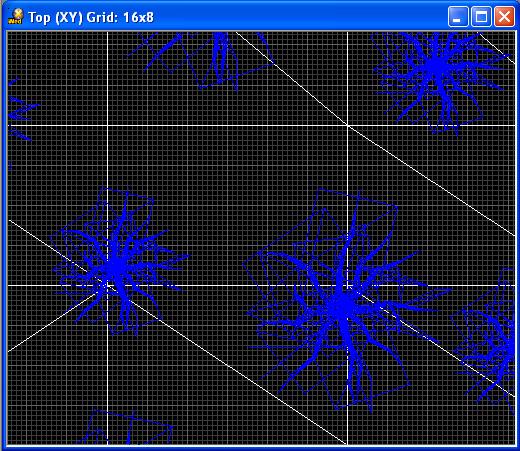Click the long diagonal white line below the mid-sized plant
The width and height of the screenshot is (520, 451).
tap(233, 368)
